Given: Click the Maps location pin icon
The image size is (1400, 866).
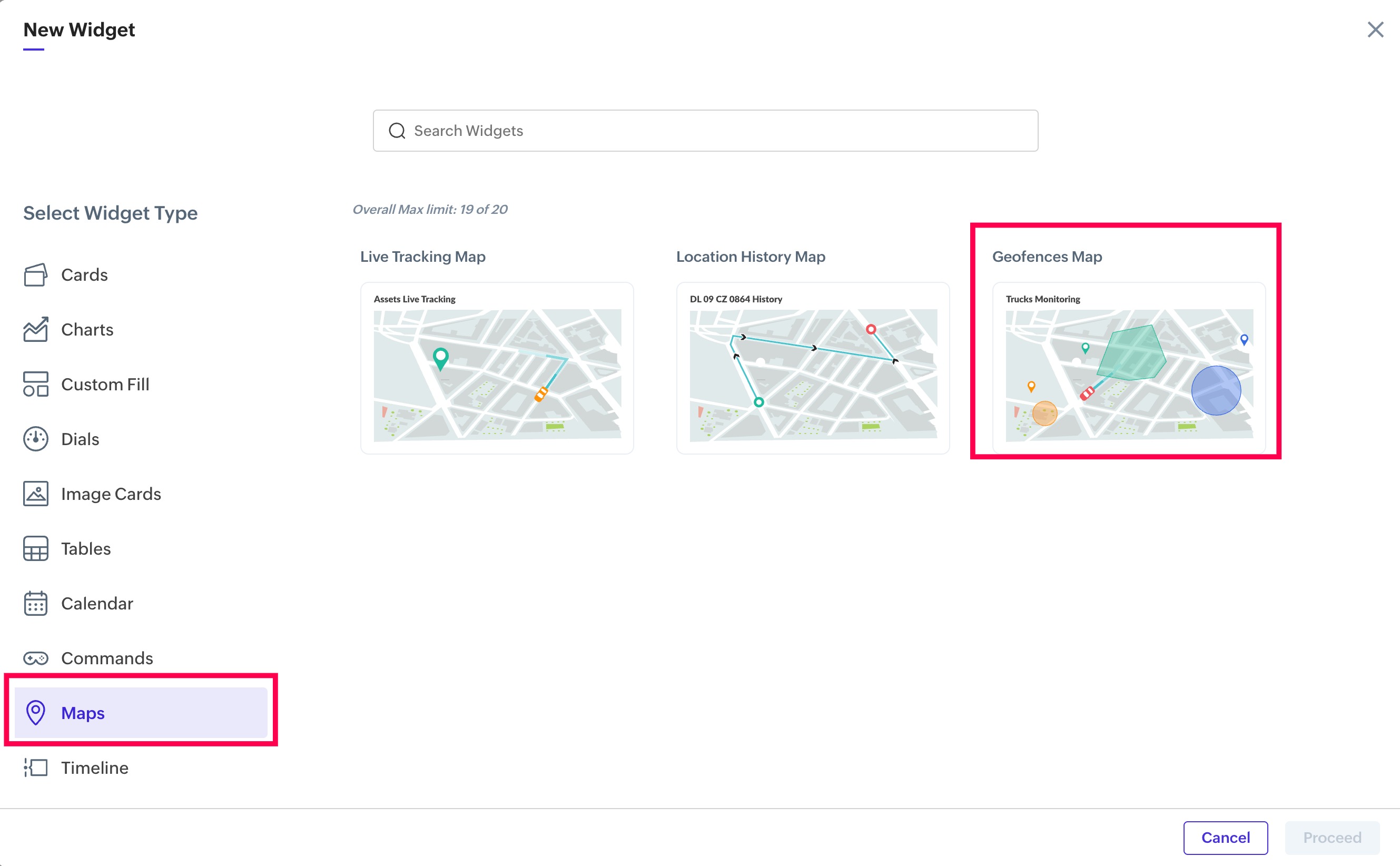Looking at the screenshot, I should [x=35, y=713].
